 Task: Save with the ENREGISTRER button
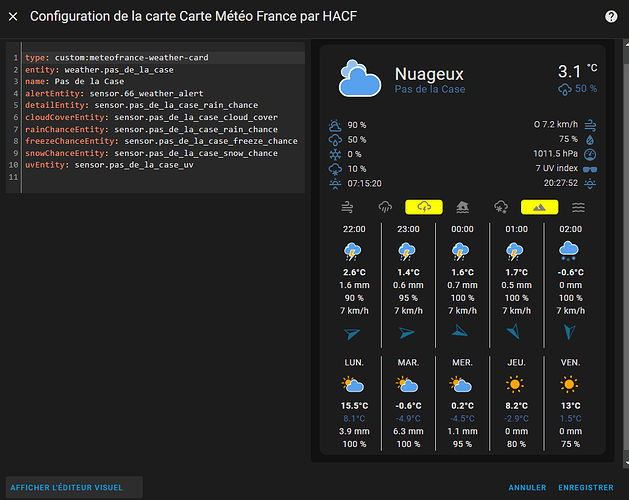(586, 488)
